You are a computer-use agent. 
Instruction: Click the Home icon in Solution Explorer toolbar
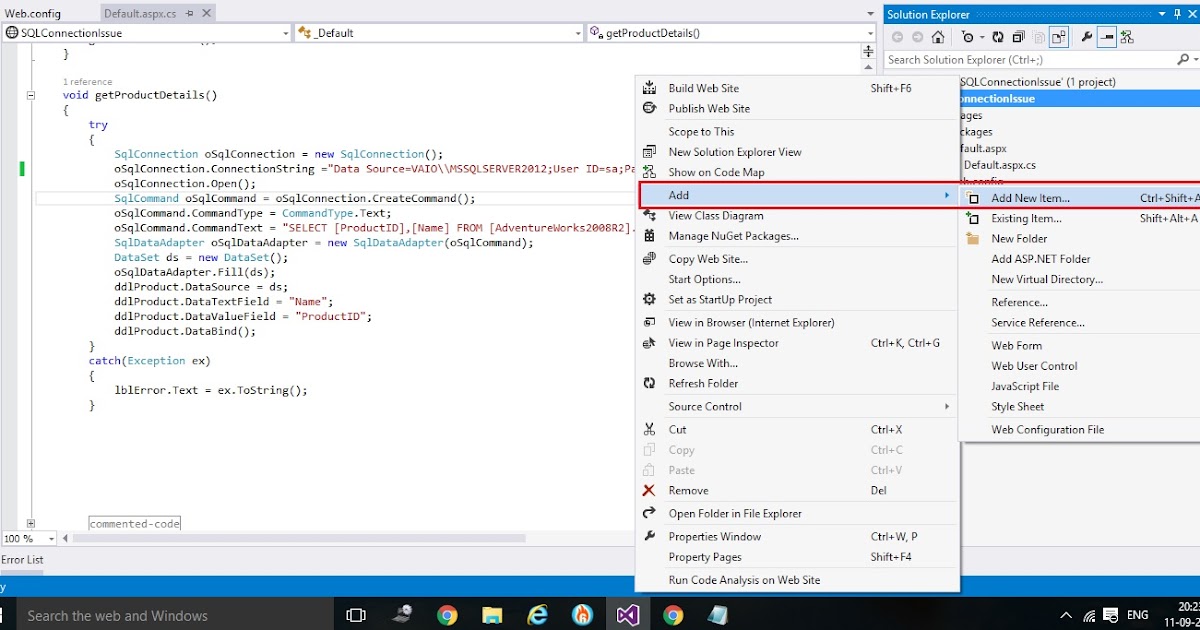[x=938, y=36]
